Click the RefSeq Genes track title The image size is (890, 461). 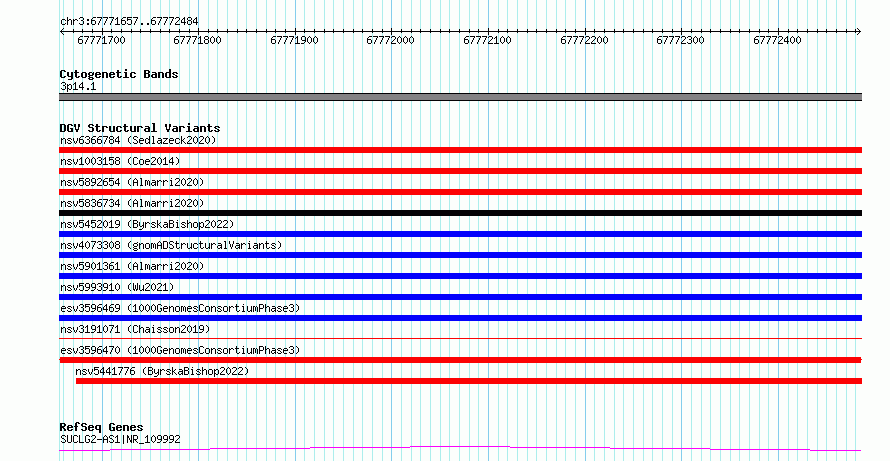[x=102, y=428]
